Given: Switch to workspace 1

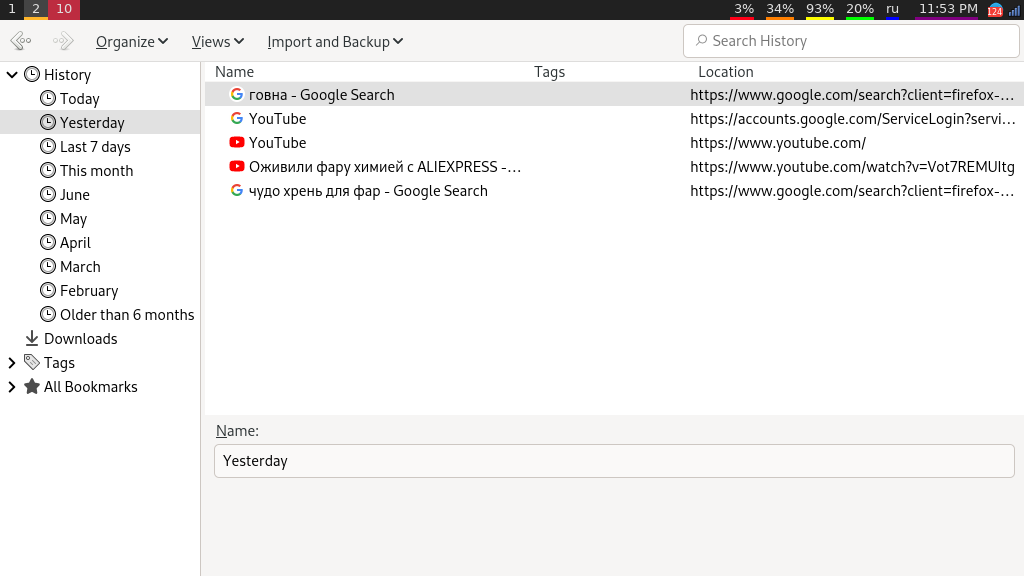Looking at the screenshot, I should (12, 9).
